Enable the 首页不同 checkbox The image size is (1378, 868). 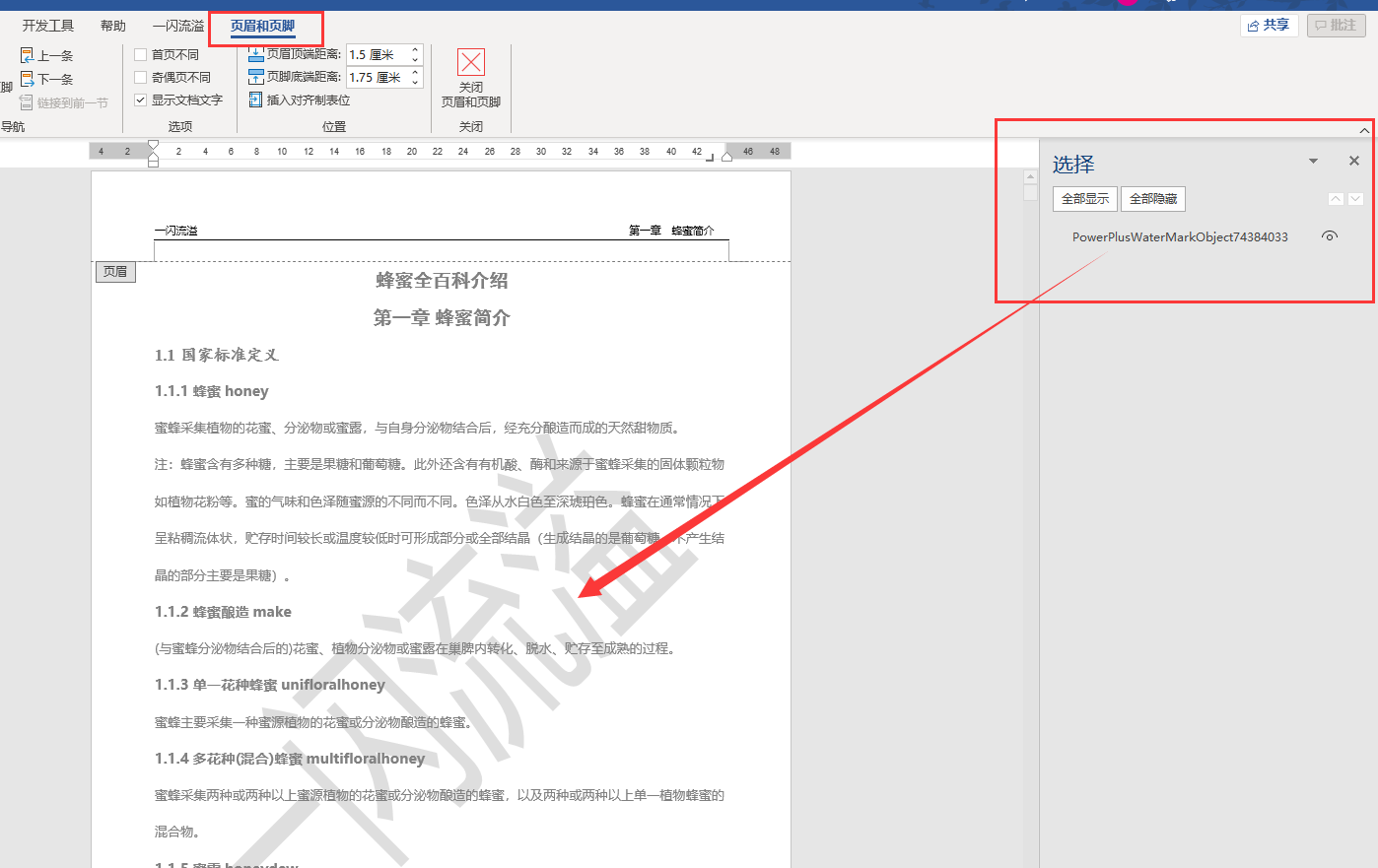point(141,55)
